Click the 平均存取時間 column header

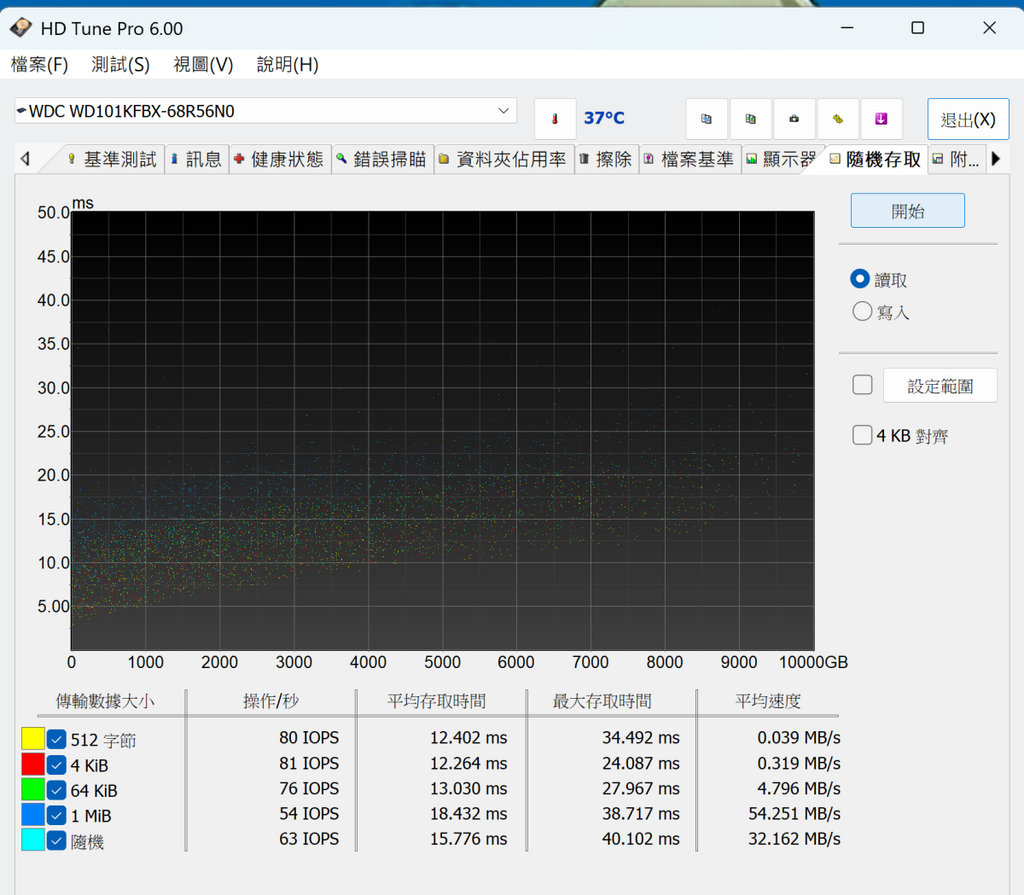pyautogui.click(x=436, y=701)
